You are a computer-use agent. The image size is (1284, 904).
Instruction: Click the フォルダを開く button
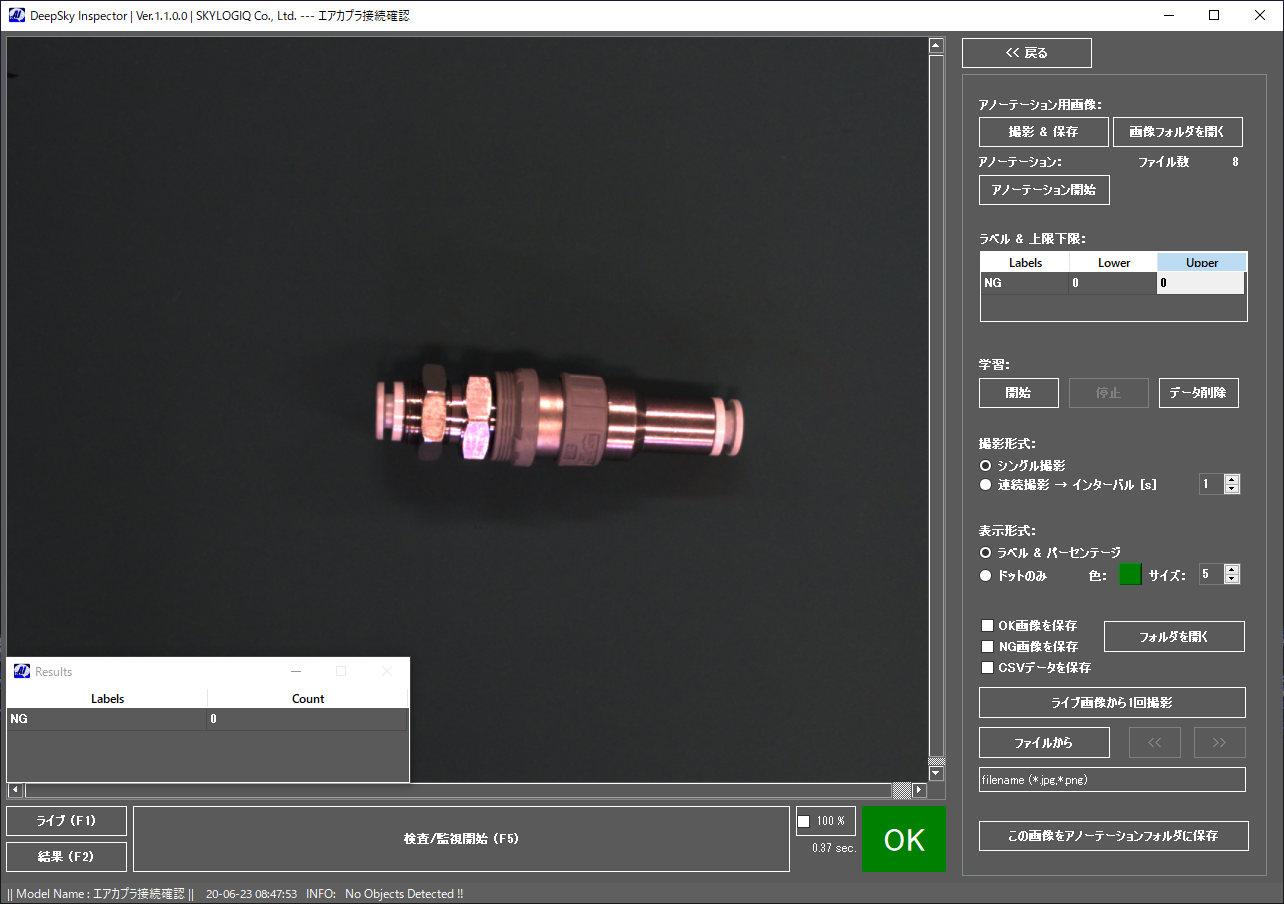(1174, 637)
